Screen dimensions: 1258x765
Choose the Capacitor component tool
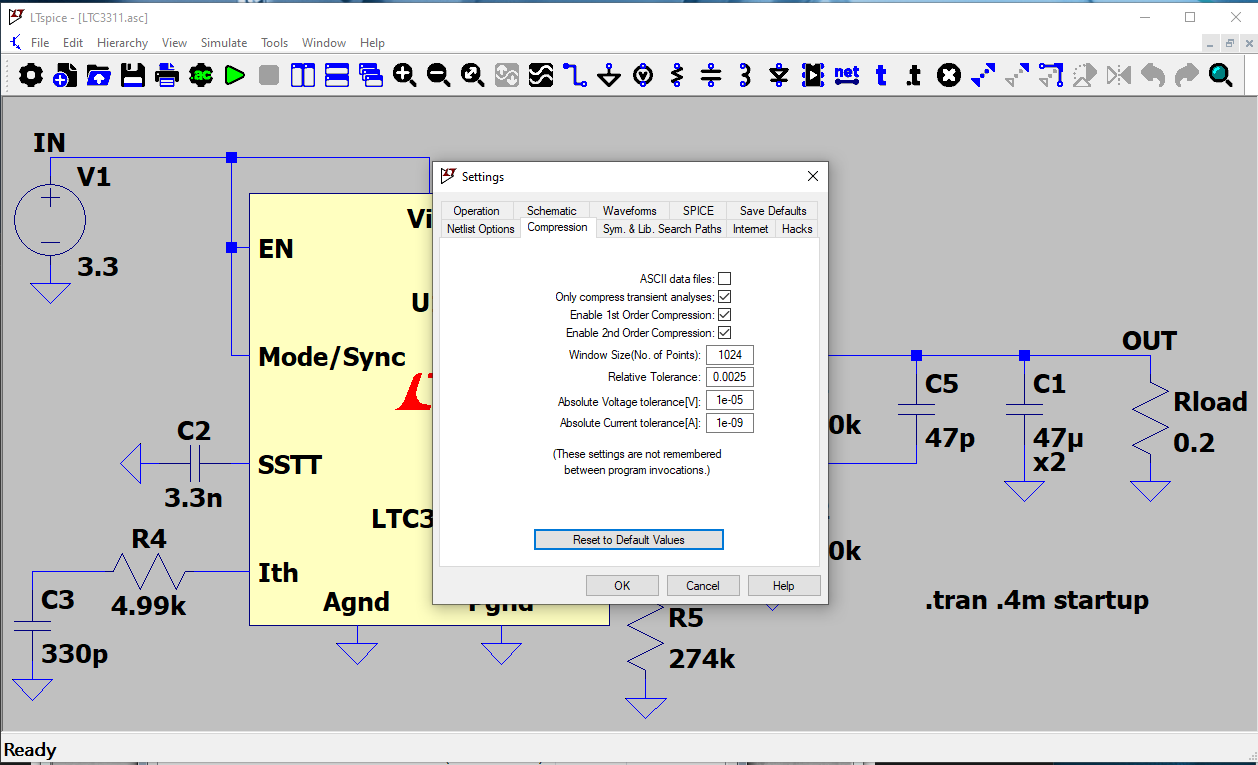[x=711, y=75]
